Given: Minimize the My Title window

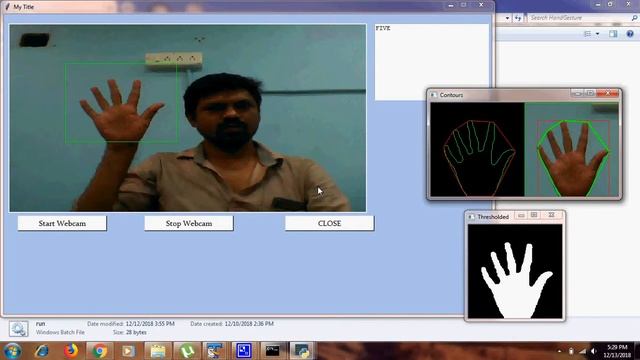Looking at the screenshot, I should pyautogui.click(x=451, y=5).
